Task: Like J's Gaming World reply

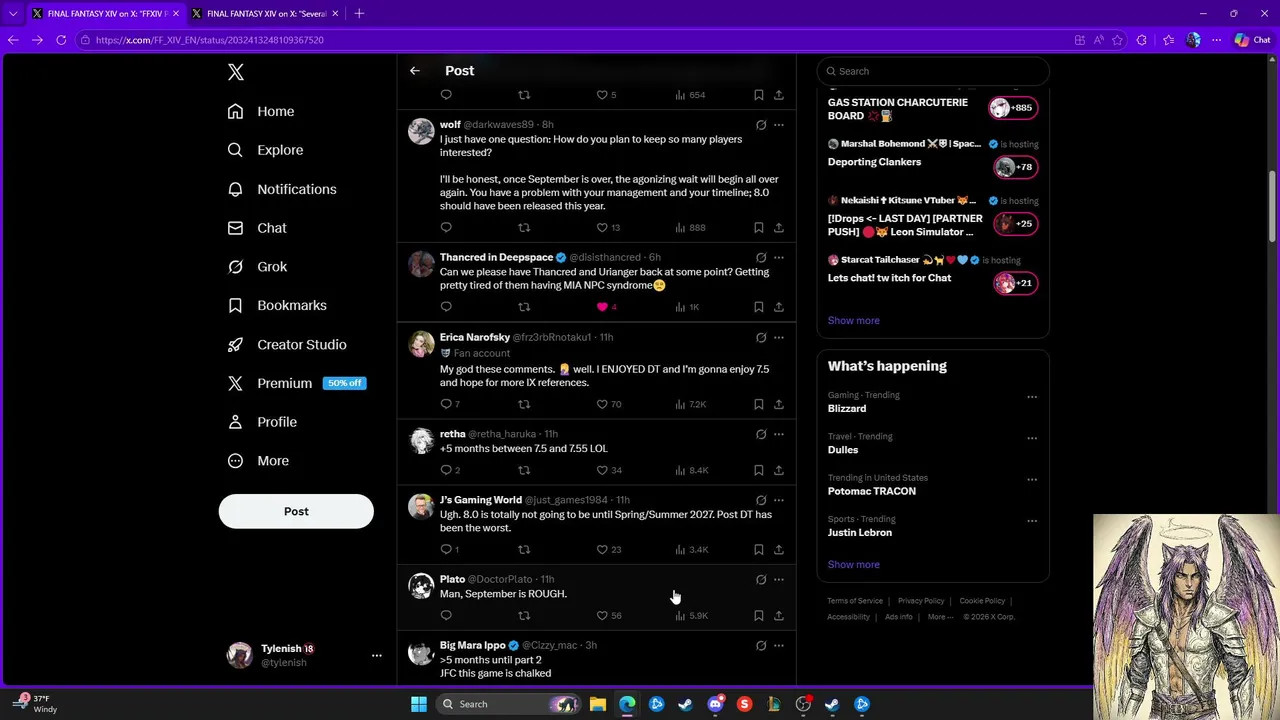Action: point(608,550)
